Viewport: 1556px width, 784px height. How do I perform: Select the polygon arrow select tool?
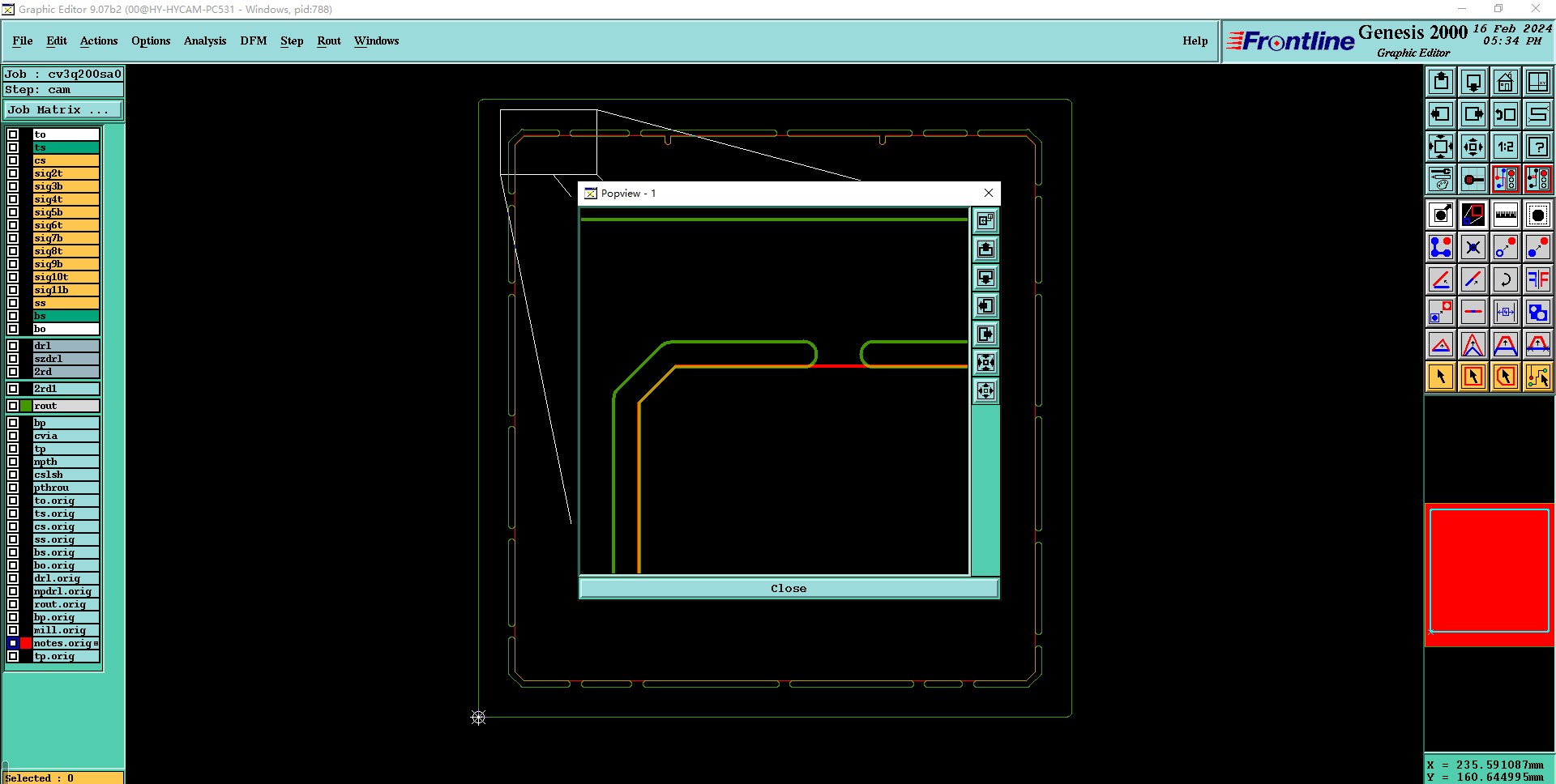pyautogui.click(x=1506, y=377)
